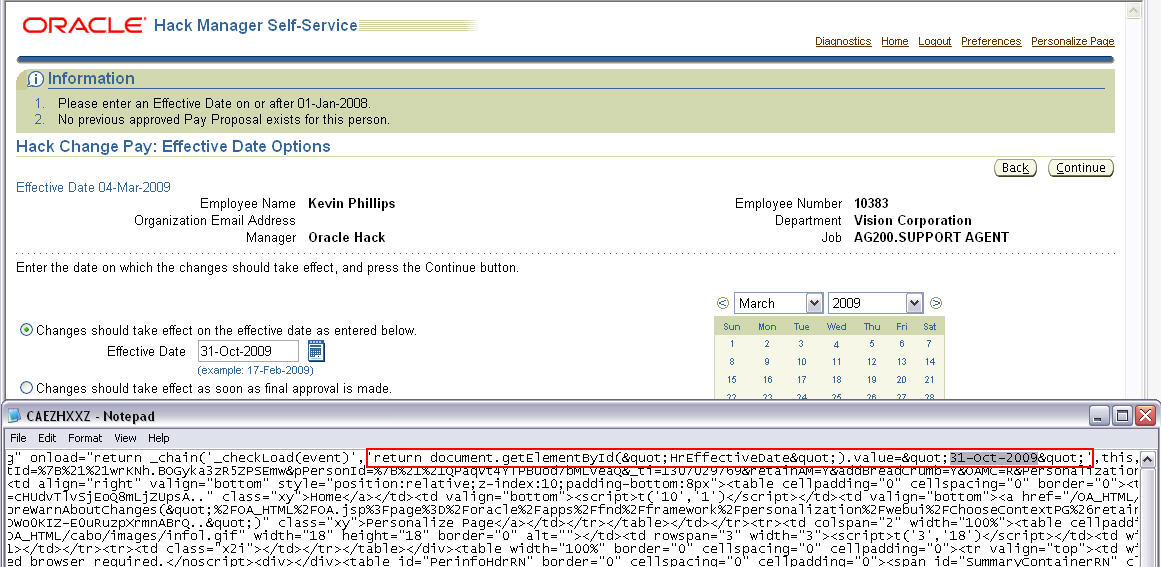Select day 20 in the calendar
The height and width of the screenshot is (567, 1161).
click(902, 380)
